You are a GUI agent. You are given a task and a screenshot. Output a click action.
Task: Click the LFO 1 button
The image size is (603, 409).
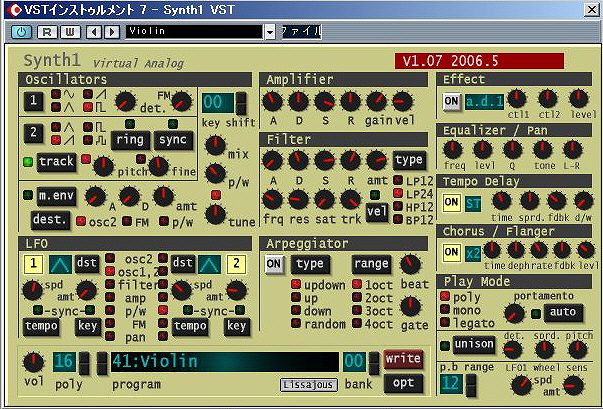pos(33,264)
